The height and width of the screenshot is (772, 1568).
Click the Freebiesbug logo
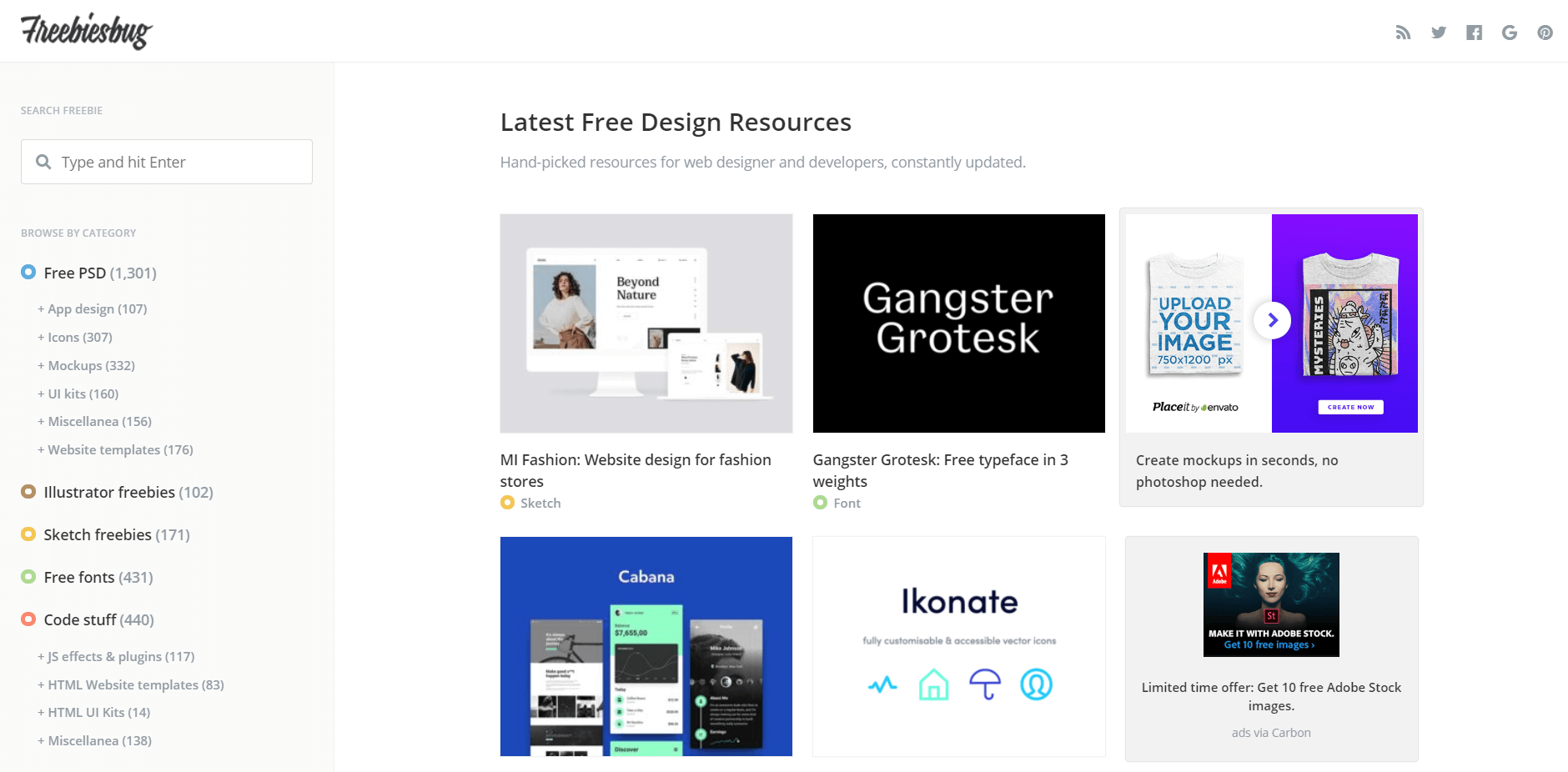pos(86,30)
